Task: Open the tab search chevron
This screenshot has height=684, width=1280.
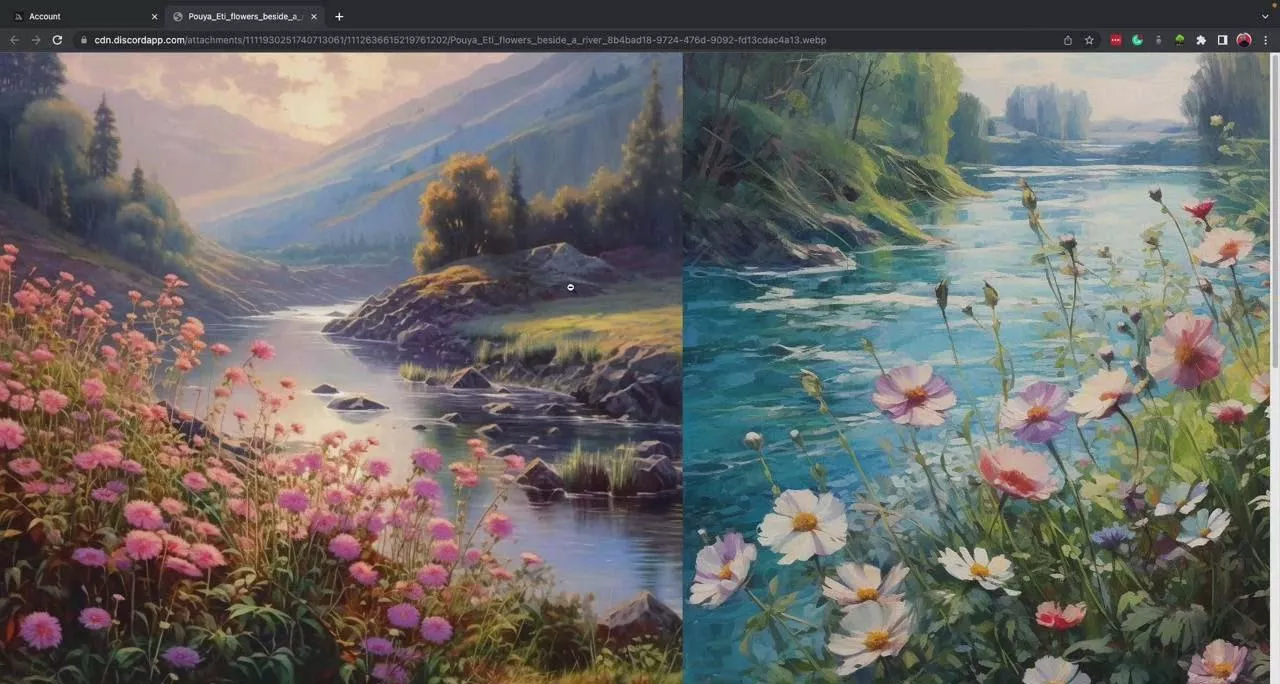Action: pyautogui.click(x=1265, y=16)
